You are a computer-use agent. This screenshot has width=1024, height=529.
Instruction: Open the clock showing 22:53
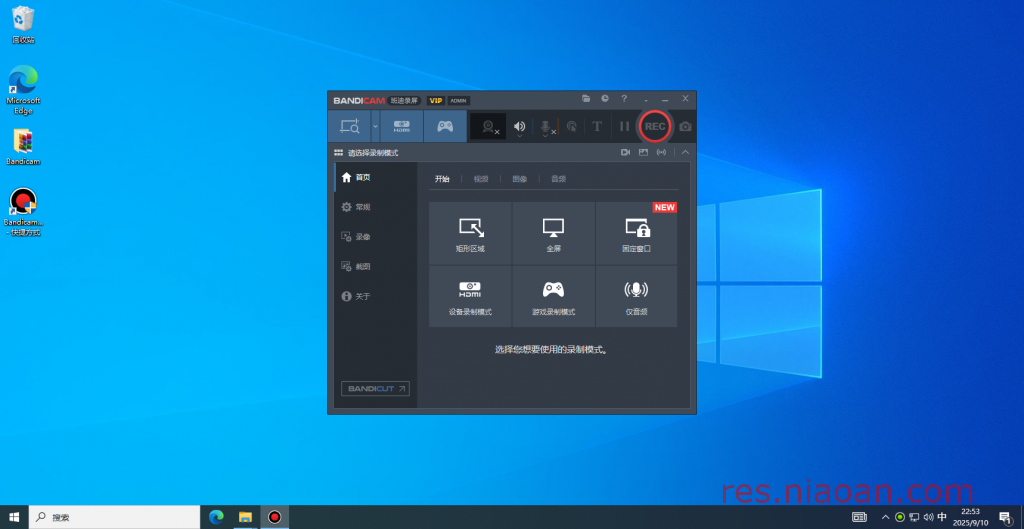pos(970,517)
